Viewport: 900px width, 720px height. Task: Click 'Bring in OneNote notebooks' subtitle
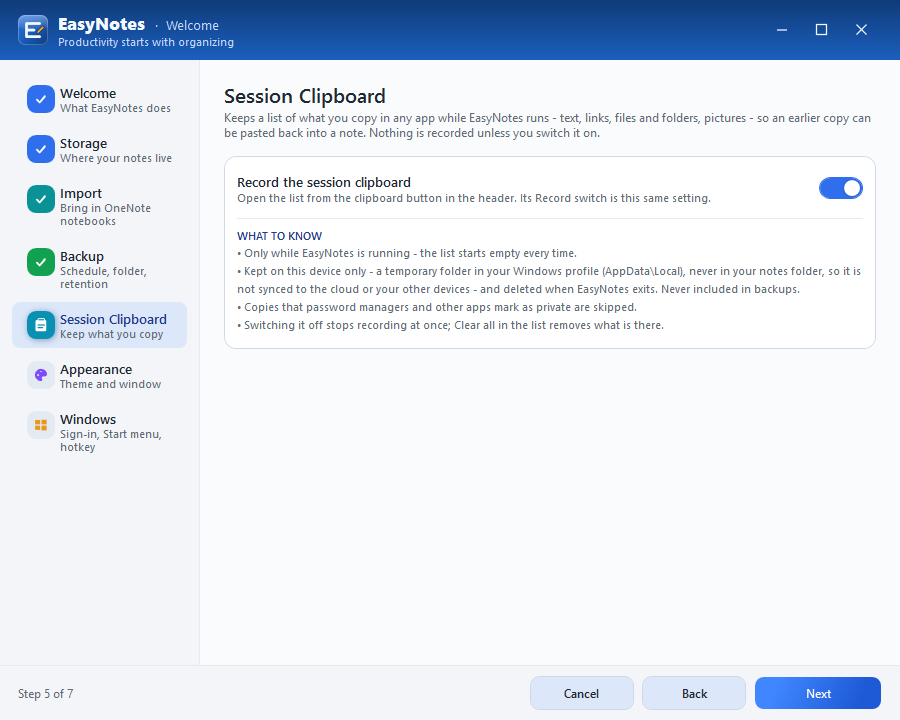pyautogui.click(x=106, y=215)
